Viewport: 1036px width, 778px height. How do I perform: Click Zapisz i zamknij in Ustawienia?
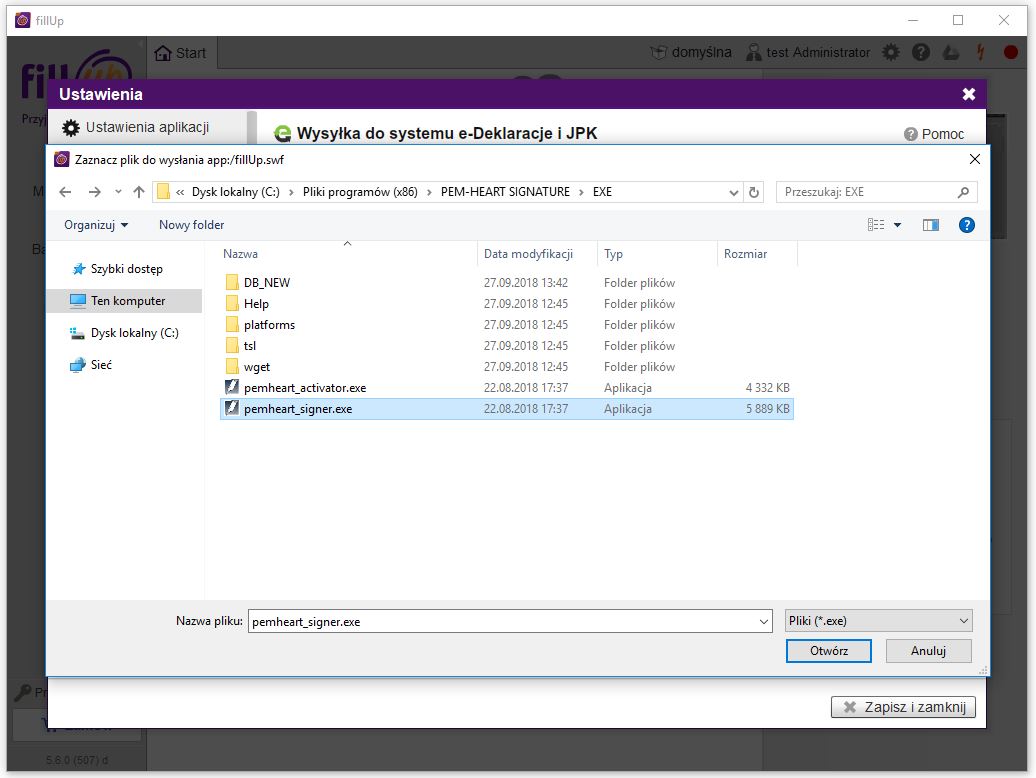[x=903, y=707]
